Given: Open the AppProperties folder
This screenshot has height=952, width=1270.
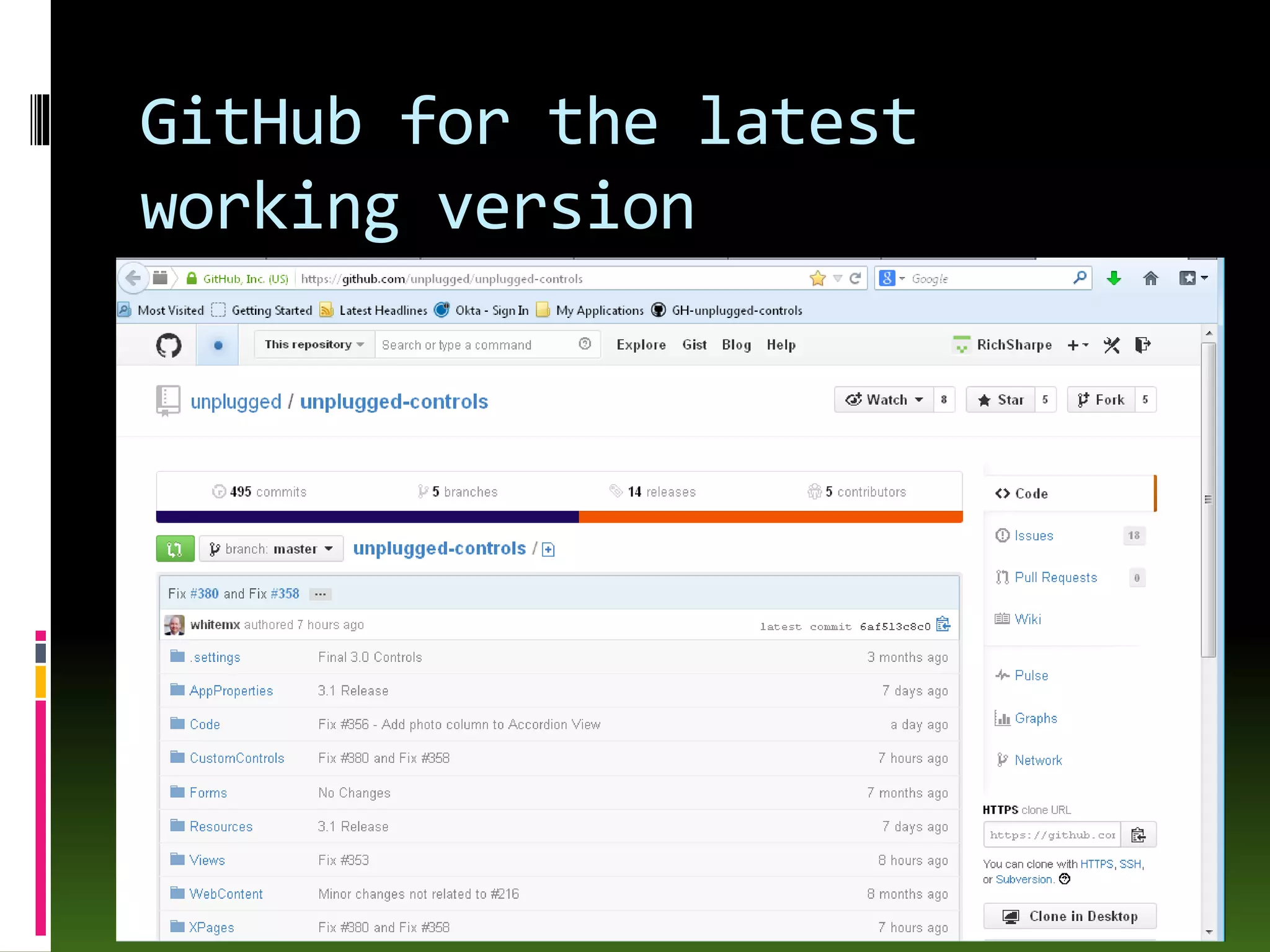Looking at the screenshot, I should pos(231,690).
